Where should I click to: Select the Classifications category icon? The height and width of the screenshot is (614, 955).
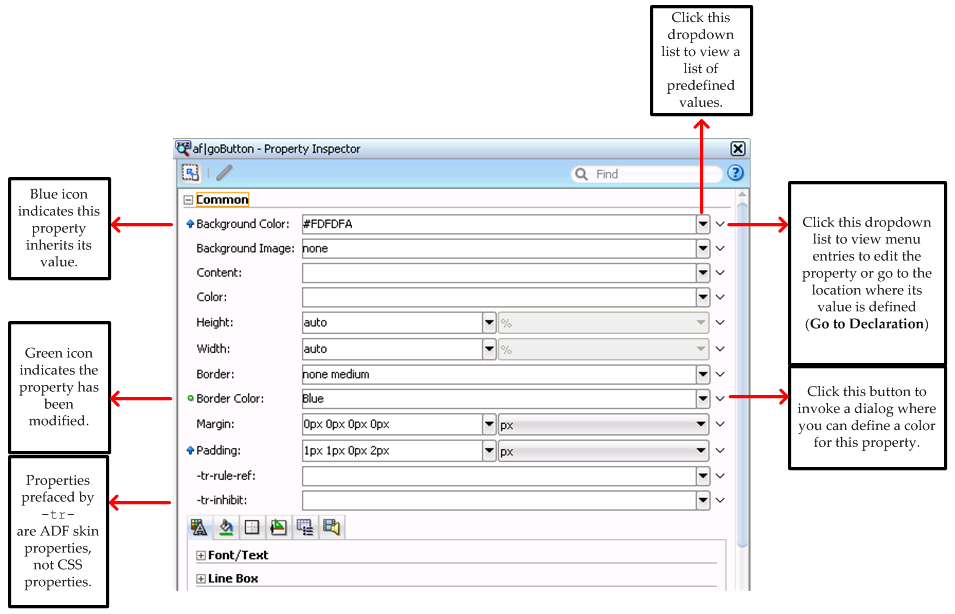(x=306, y=527)
